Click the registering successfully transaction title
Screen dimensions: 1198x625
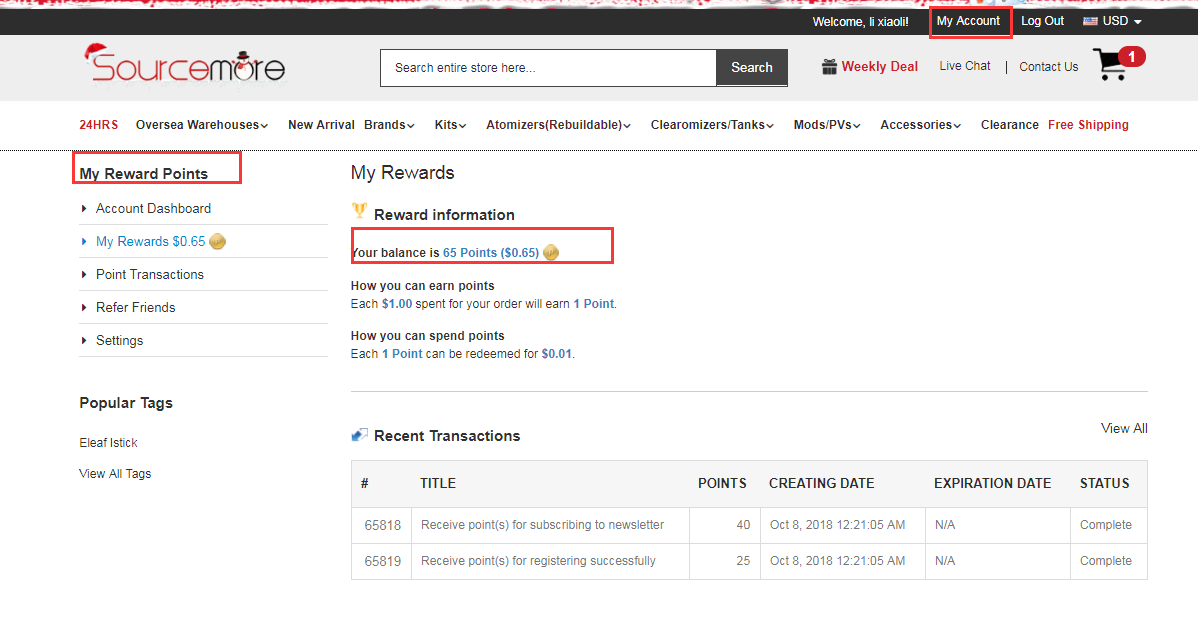(x=538, y=561)
